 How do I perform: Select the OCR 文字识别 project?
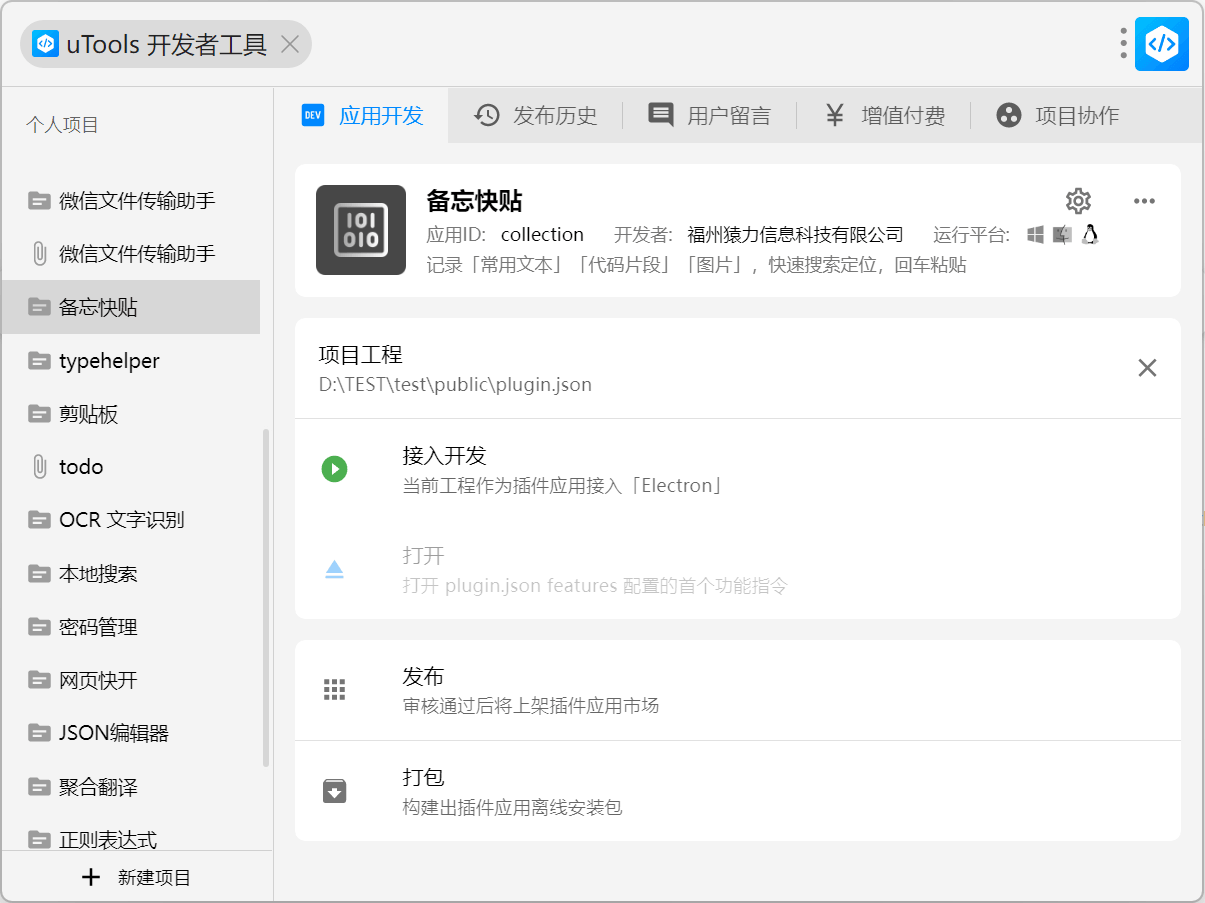pyautogui.click(x=131, y=520)
